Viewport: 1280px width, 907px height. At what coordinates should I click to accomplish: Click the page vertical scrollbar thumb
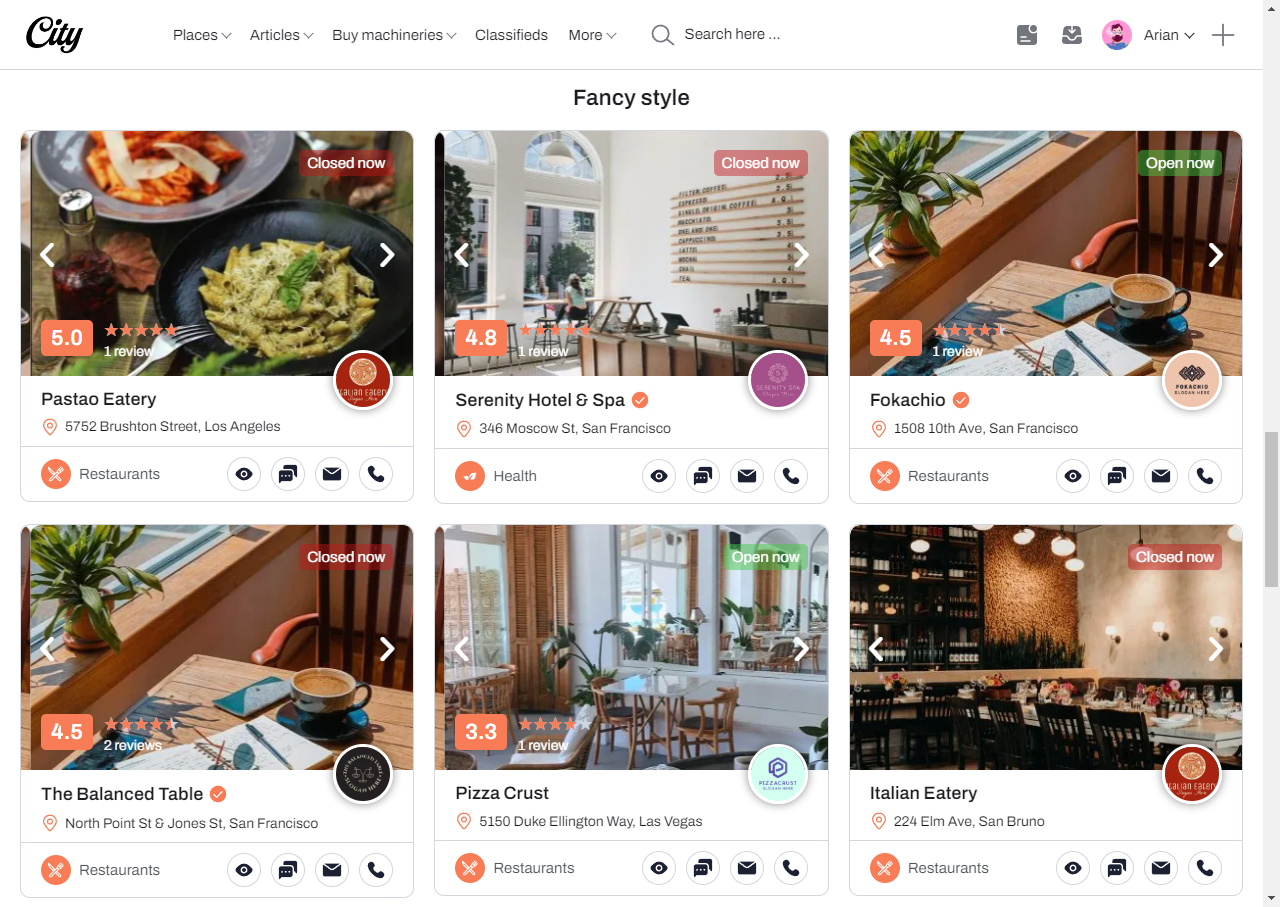coord(1271,509)
